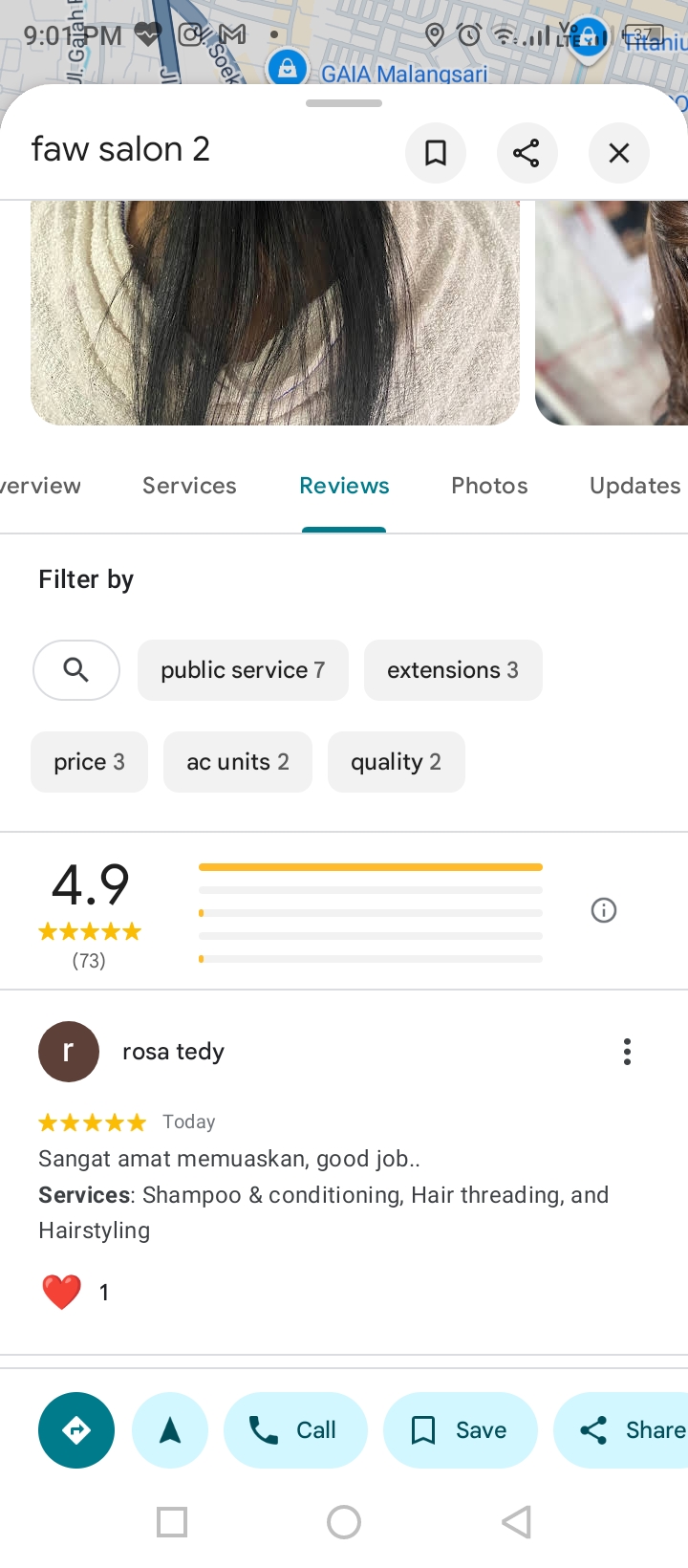Viewport: 688px width, 1568px height.
Task: Open rating info icon beside the star bars
Action: (604, 910)
